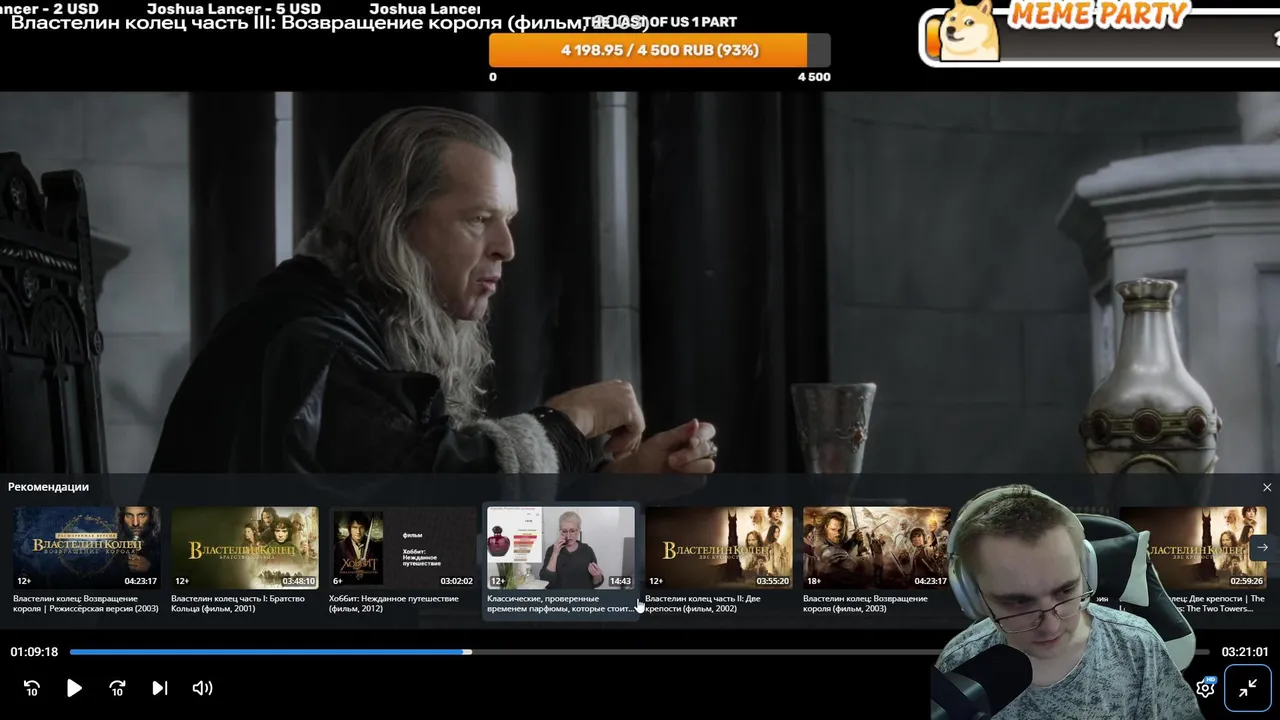1280x720 pixels.
Task: Open Хоббит: Нежданное путешествие thumbnail
Action: (x=403, y=547)
